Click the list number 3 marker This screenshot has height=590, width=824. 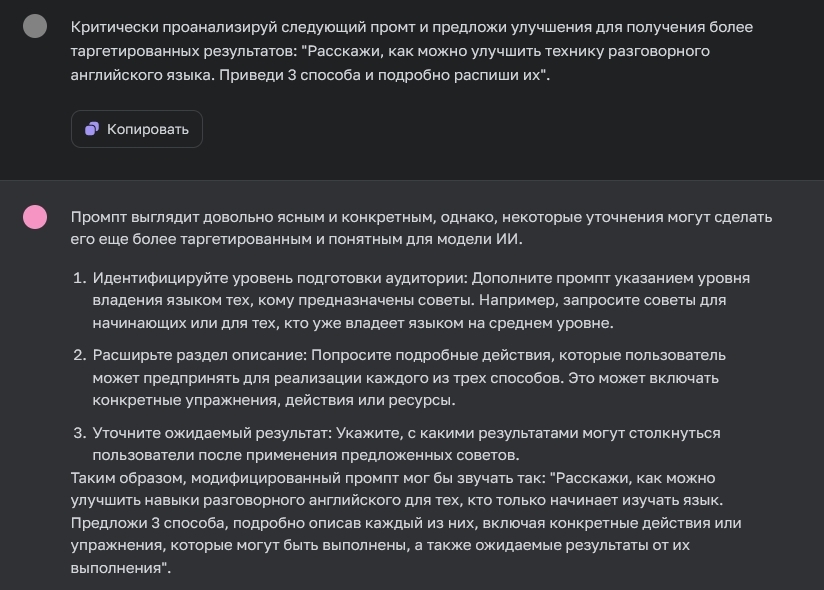point(78,433)
